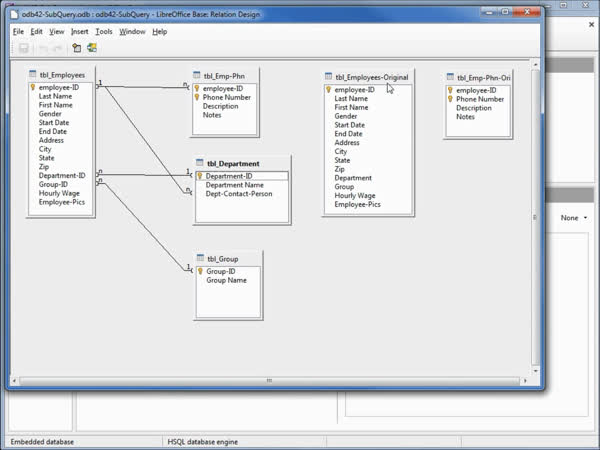Click the Add Tables toolbar icon

point(76,48)
